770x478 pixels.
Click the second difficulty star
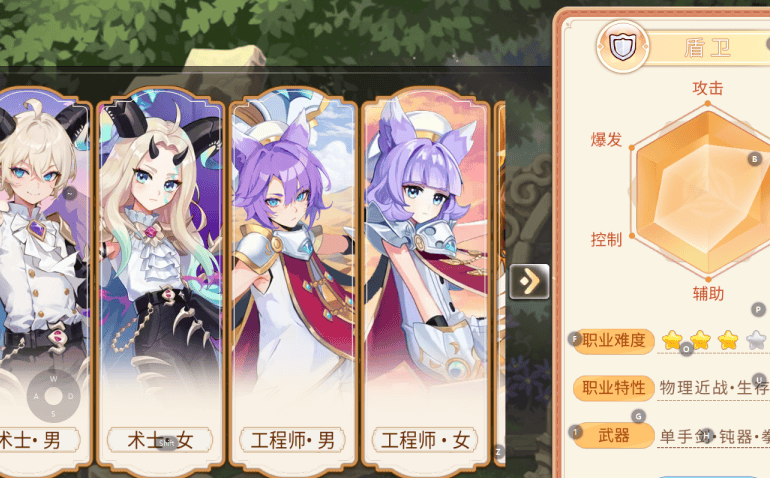[700, 340]
